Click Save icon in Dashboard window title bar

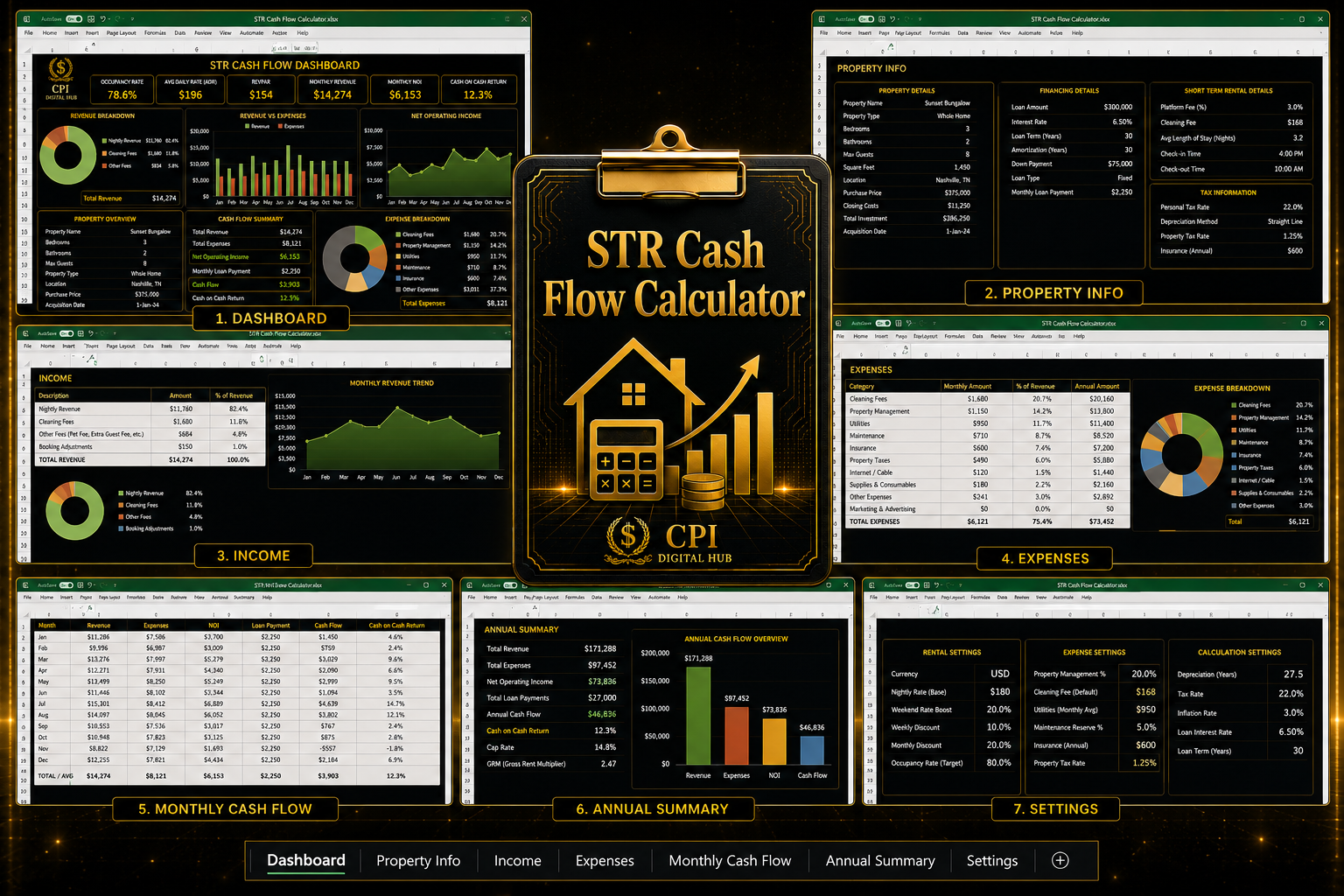coord(91,18)
